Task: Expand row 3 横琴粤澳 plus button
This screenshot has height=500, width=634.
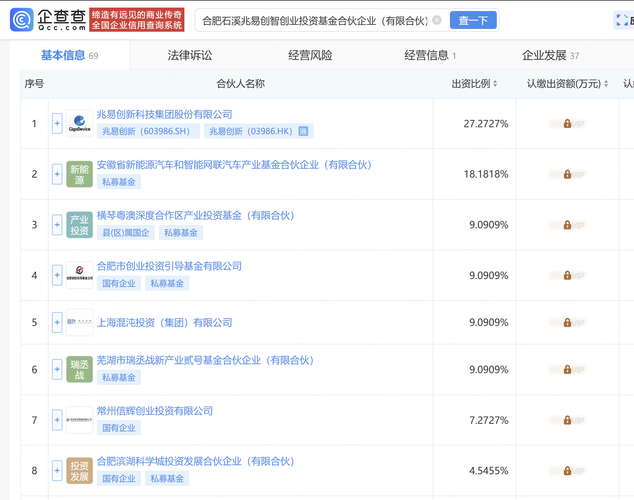Action: point(57,224)
